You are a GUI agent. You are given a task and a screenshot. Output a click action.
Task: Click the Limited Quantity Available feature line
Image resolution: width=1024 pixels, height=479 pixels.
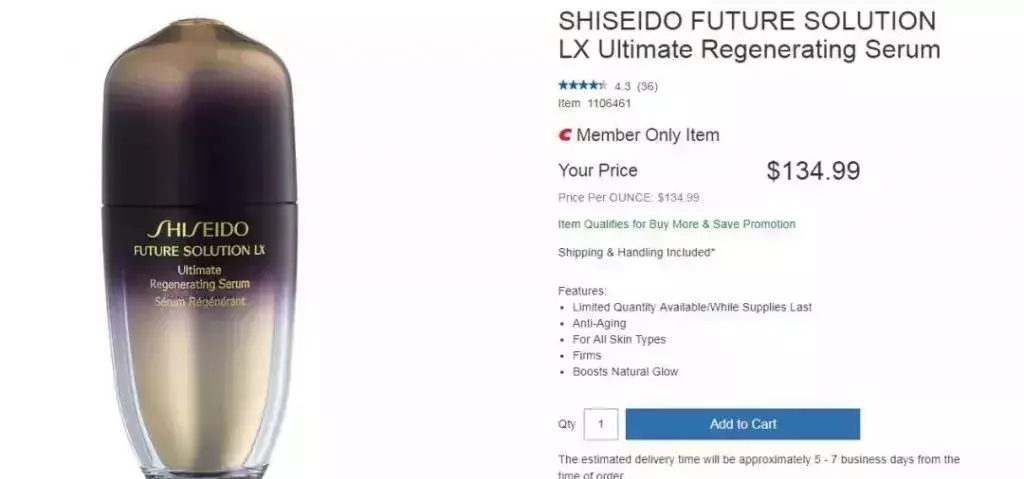pyautogui.click(x=692, y=307)
